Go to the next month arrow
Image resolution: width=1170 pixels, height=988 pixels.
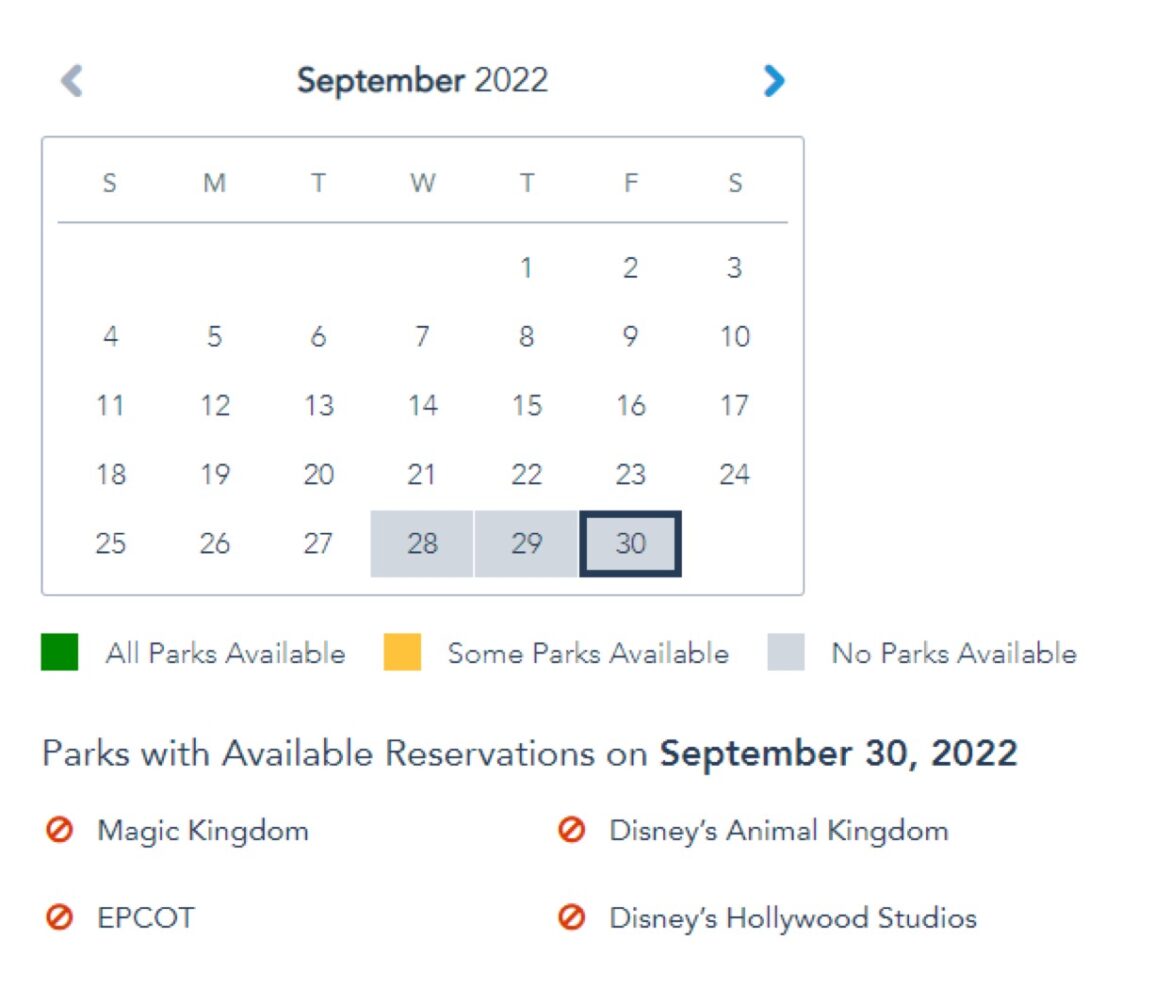pos(774,81)
